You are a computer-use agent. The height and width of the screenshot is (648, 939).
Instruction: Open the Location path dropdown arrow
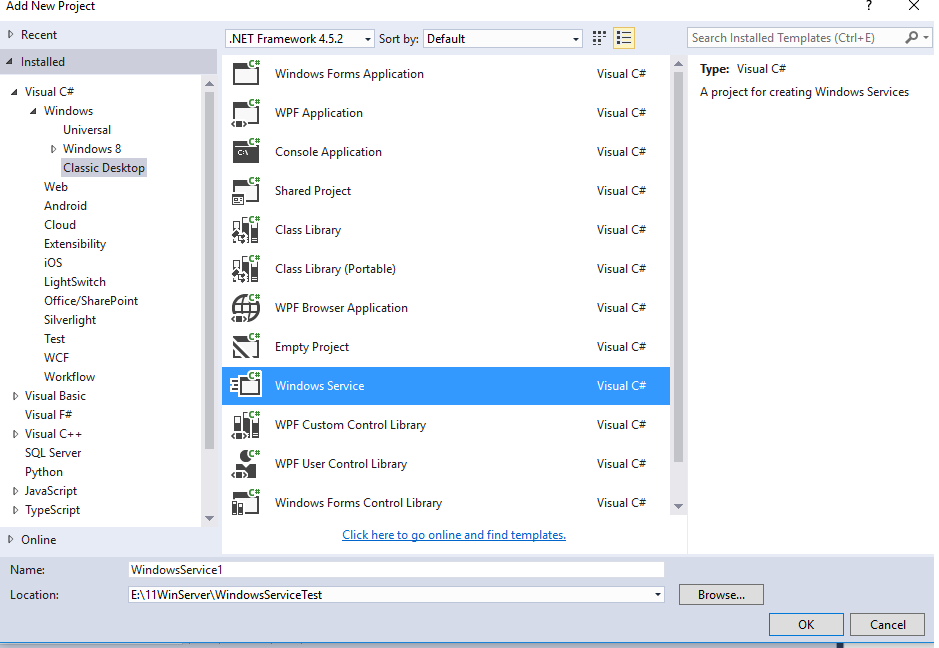click(x=658, y=595)
